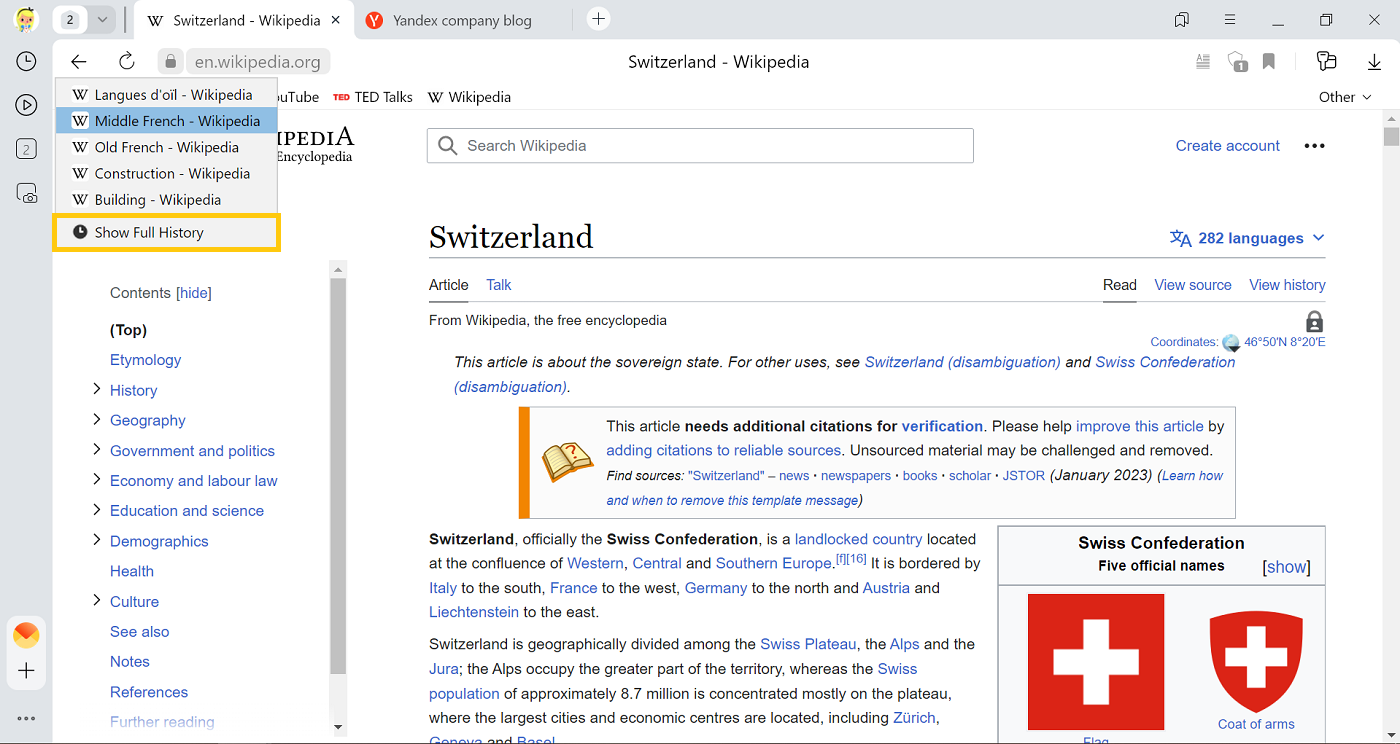
Task: Click the browser back arrow button
Action: tap(79, 62)
